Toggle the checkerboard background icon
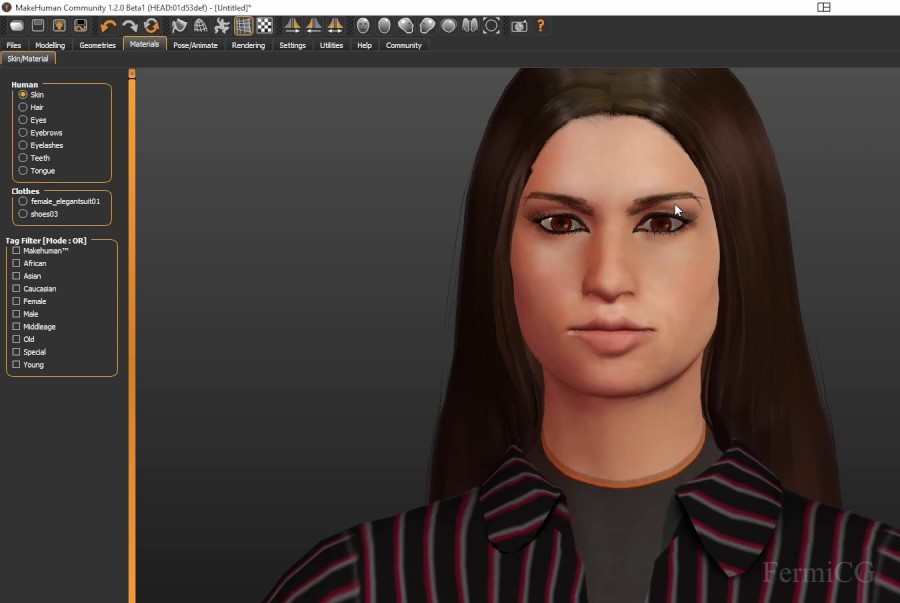 tap(265, 26)
